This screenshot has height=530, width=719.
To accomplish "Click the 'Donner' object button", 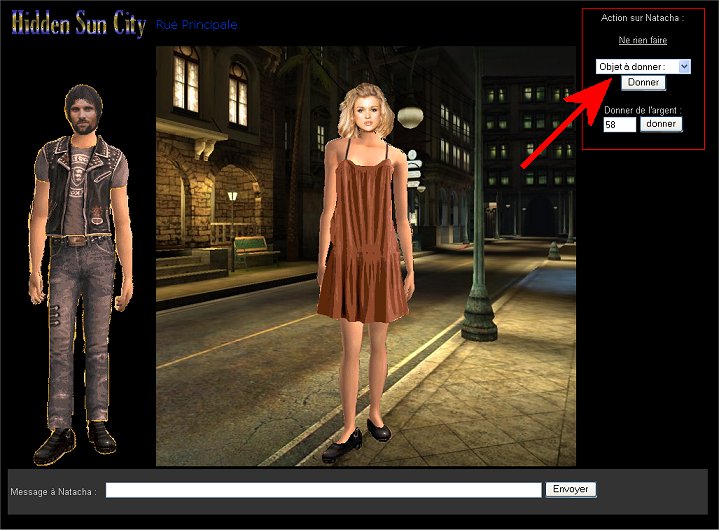I will click(x=643, y=83).
